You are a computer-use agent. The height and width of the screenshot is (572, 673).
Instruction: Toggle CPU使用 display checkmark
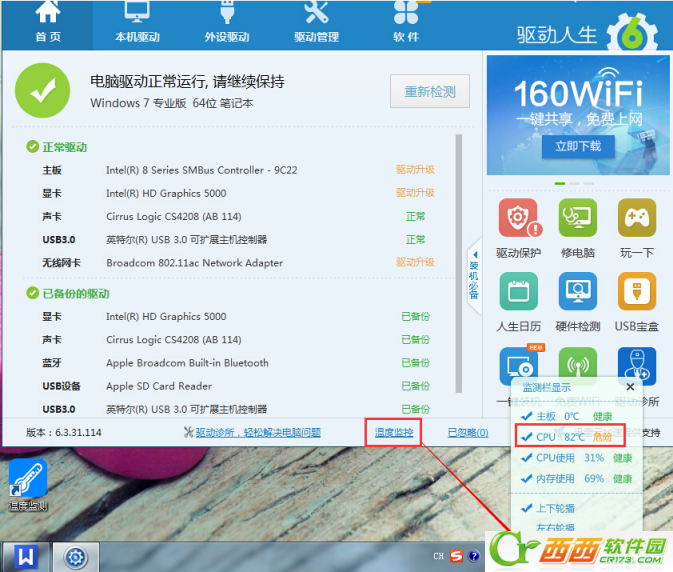click(x=526, y=458)
